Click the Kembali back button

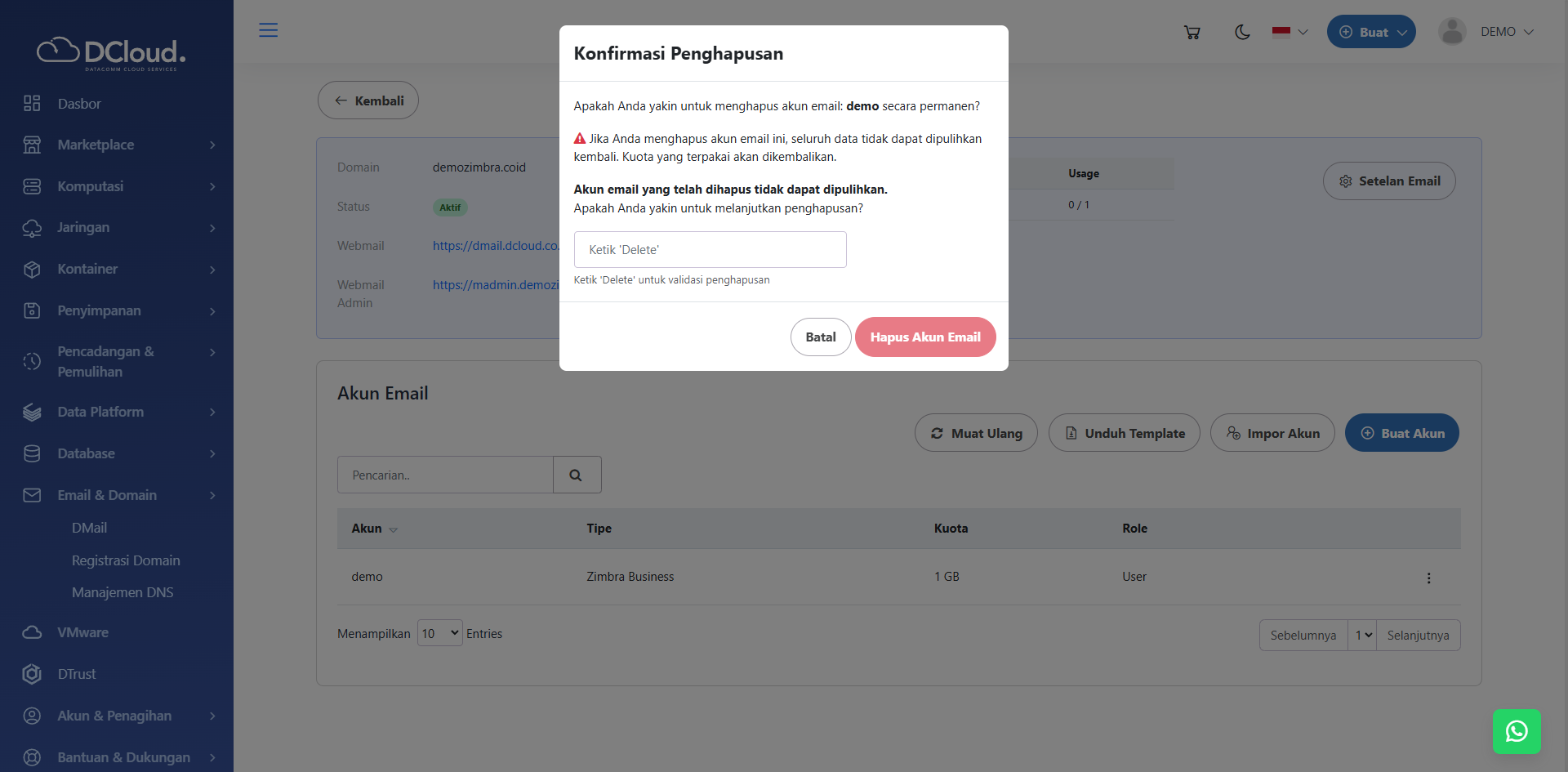click(368, 100)
